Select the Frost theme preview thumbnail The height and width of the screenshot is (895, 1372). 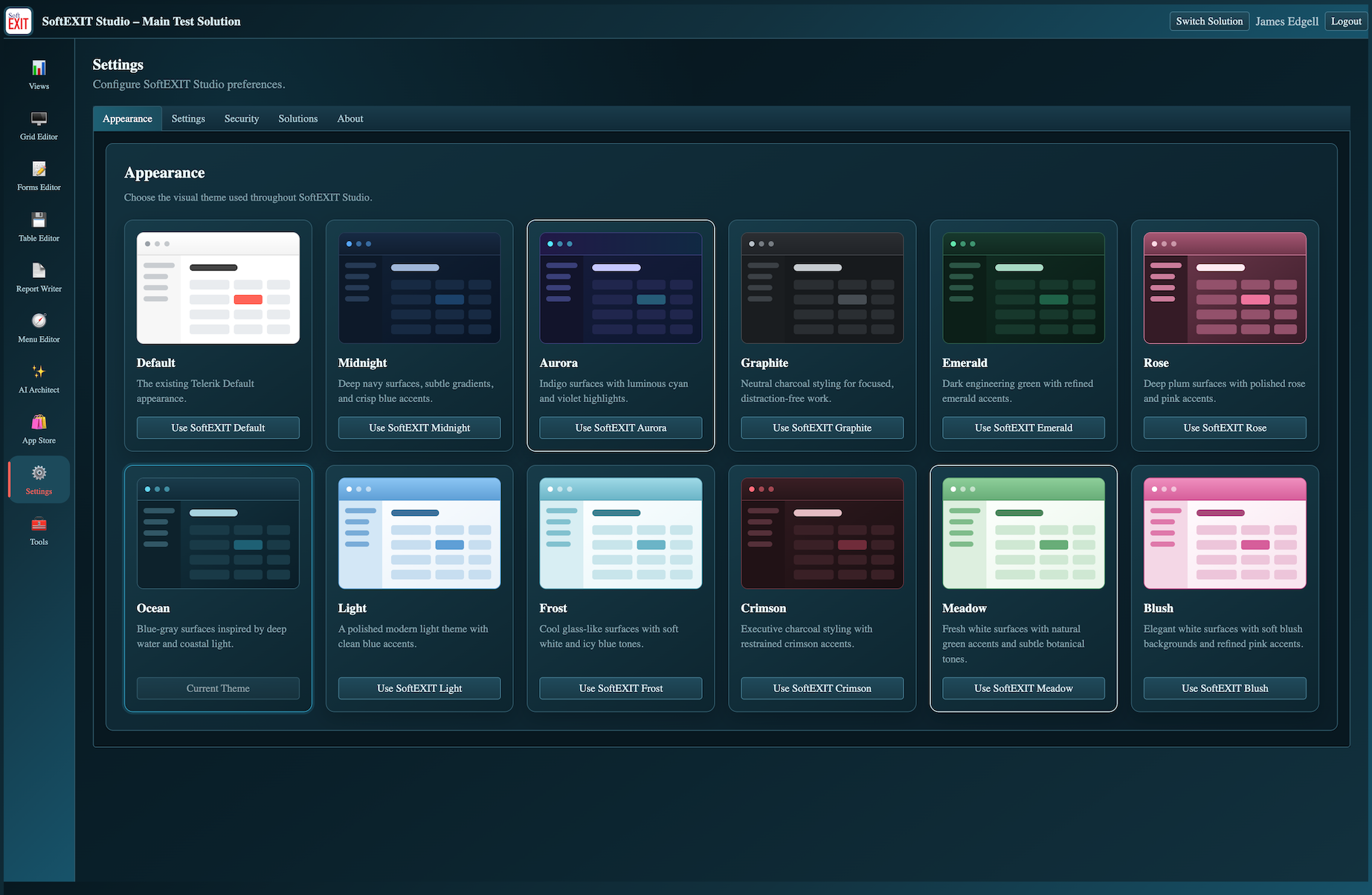[x=621, y=534]
